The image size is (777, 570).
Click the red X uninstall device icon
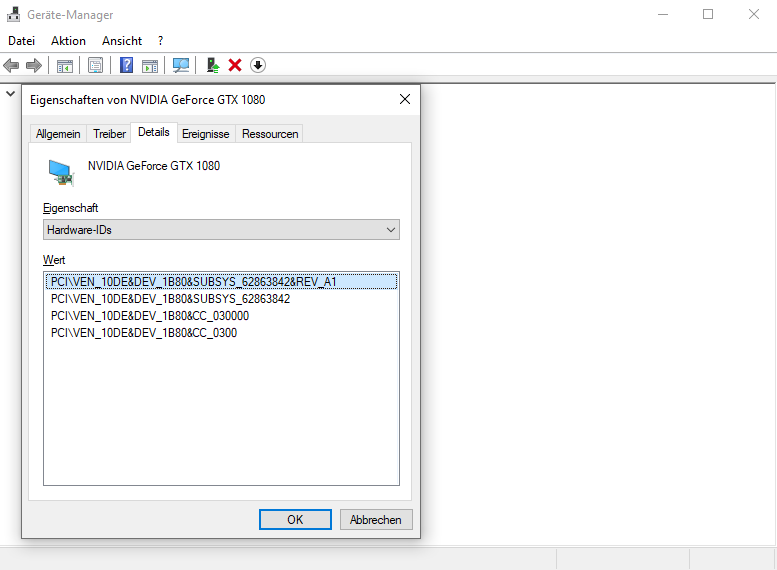coord(235,65)
